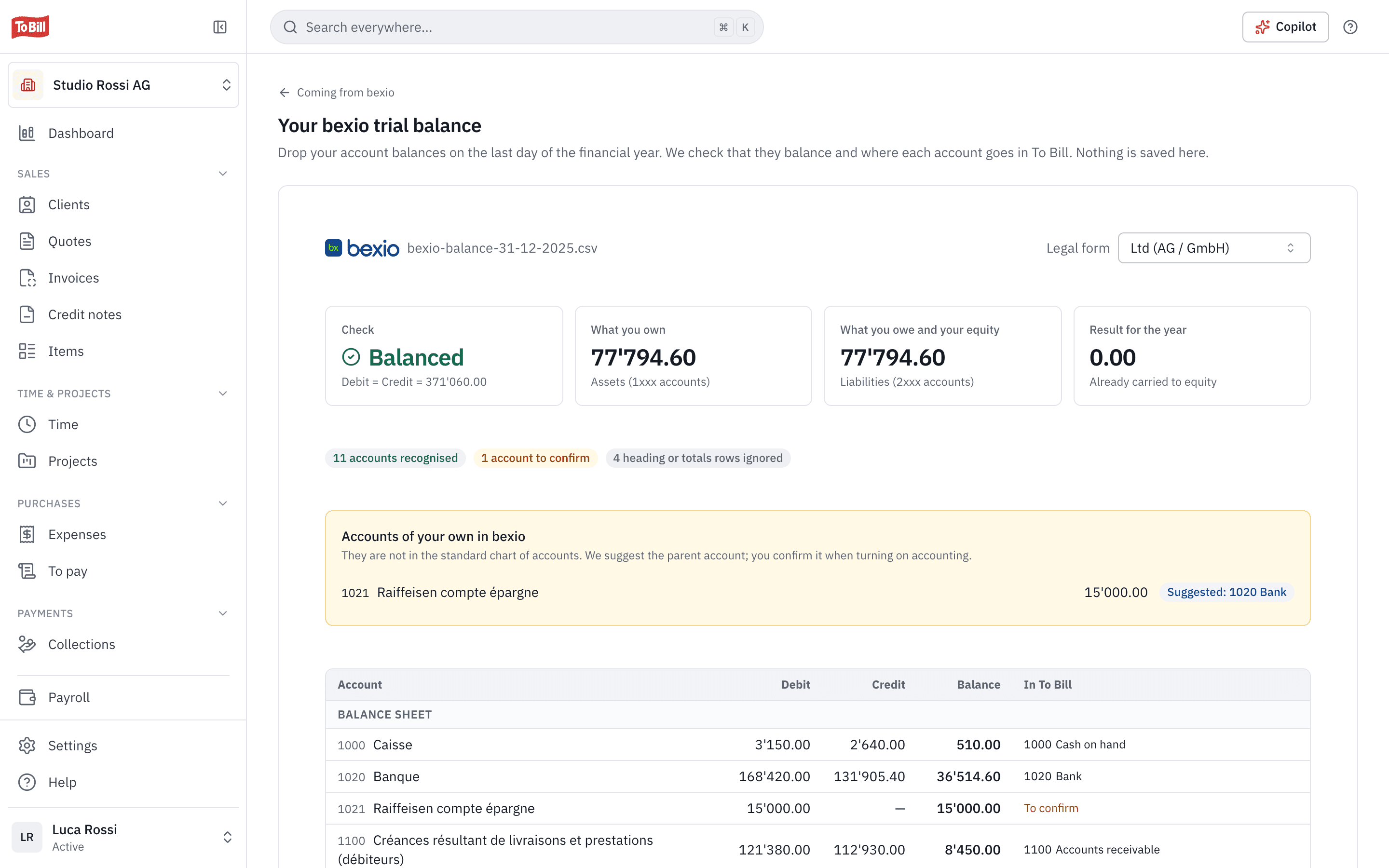The height and width of the screenshot is (868, 1389).
Task: Click the Dashboard chart icon
Action: (27, 133)
